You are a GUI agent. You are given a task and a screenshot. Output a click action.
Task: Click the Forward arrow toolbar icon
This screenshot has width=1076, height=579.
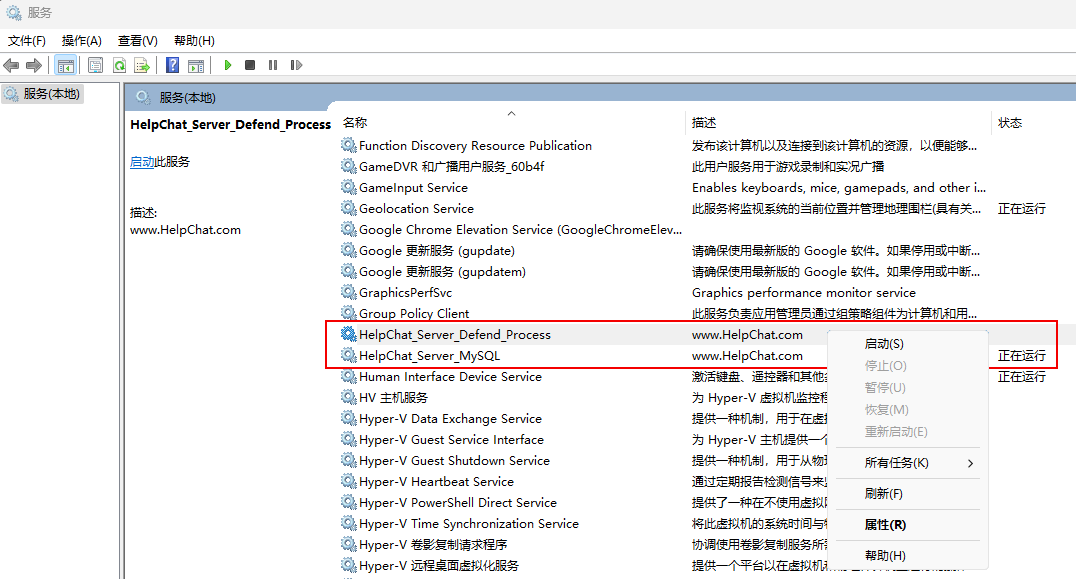click(33, 66)
